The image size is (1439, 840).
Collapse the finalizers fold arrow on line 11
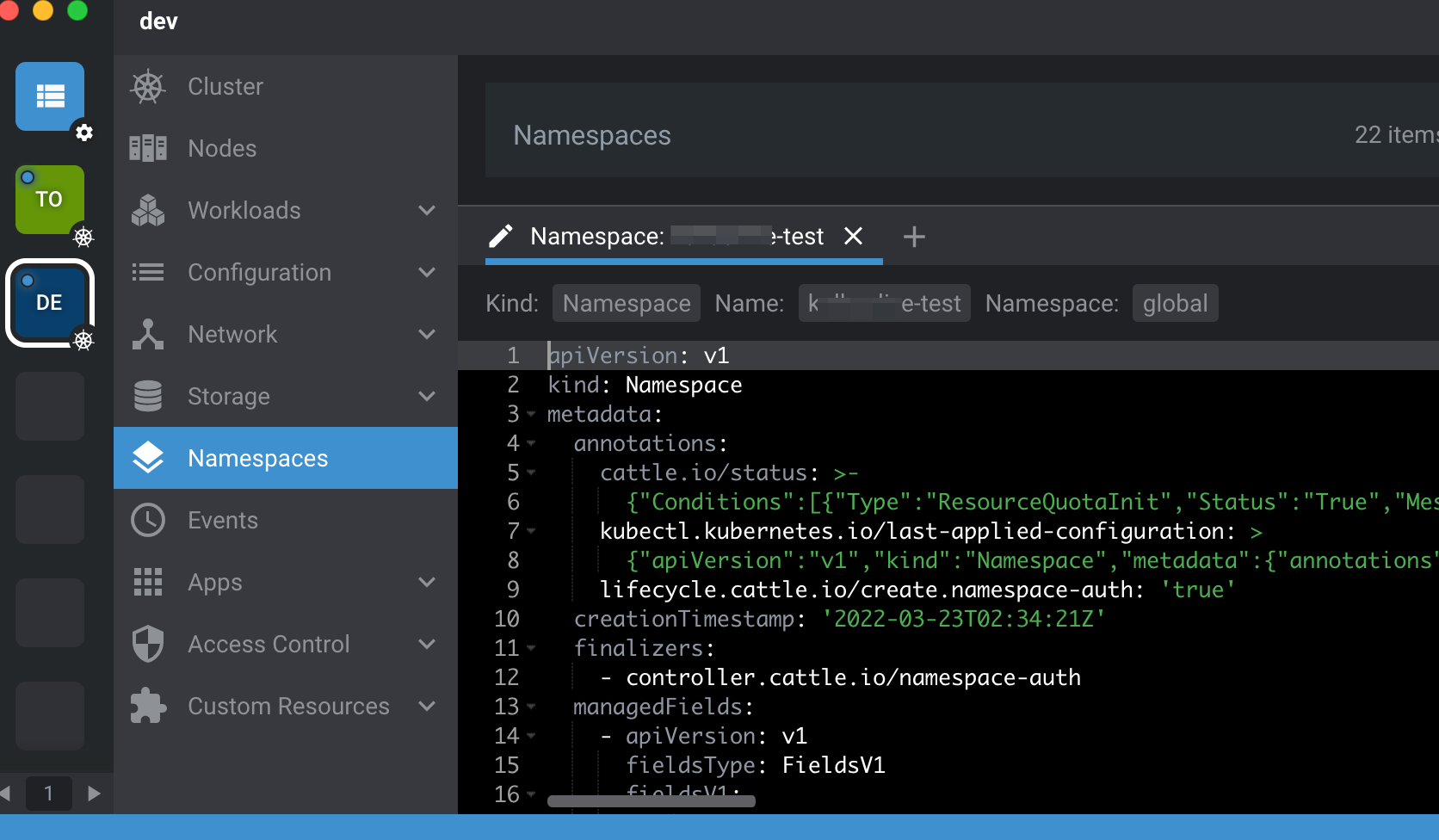(x=531, y=649)
